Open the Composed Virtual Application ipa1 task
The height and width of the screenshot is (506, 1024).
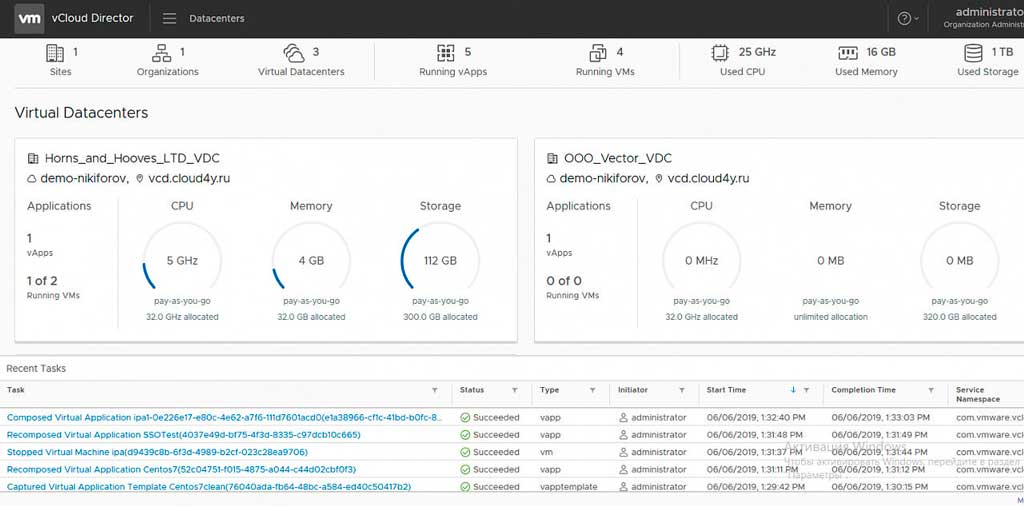click(x=224, y=417)
